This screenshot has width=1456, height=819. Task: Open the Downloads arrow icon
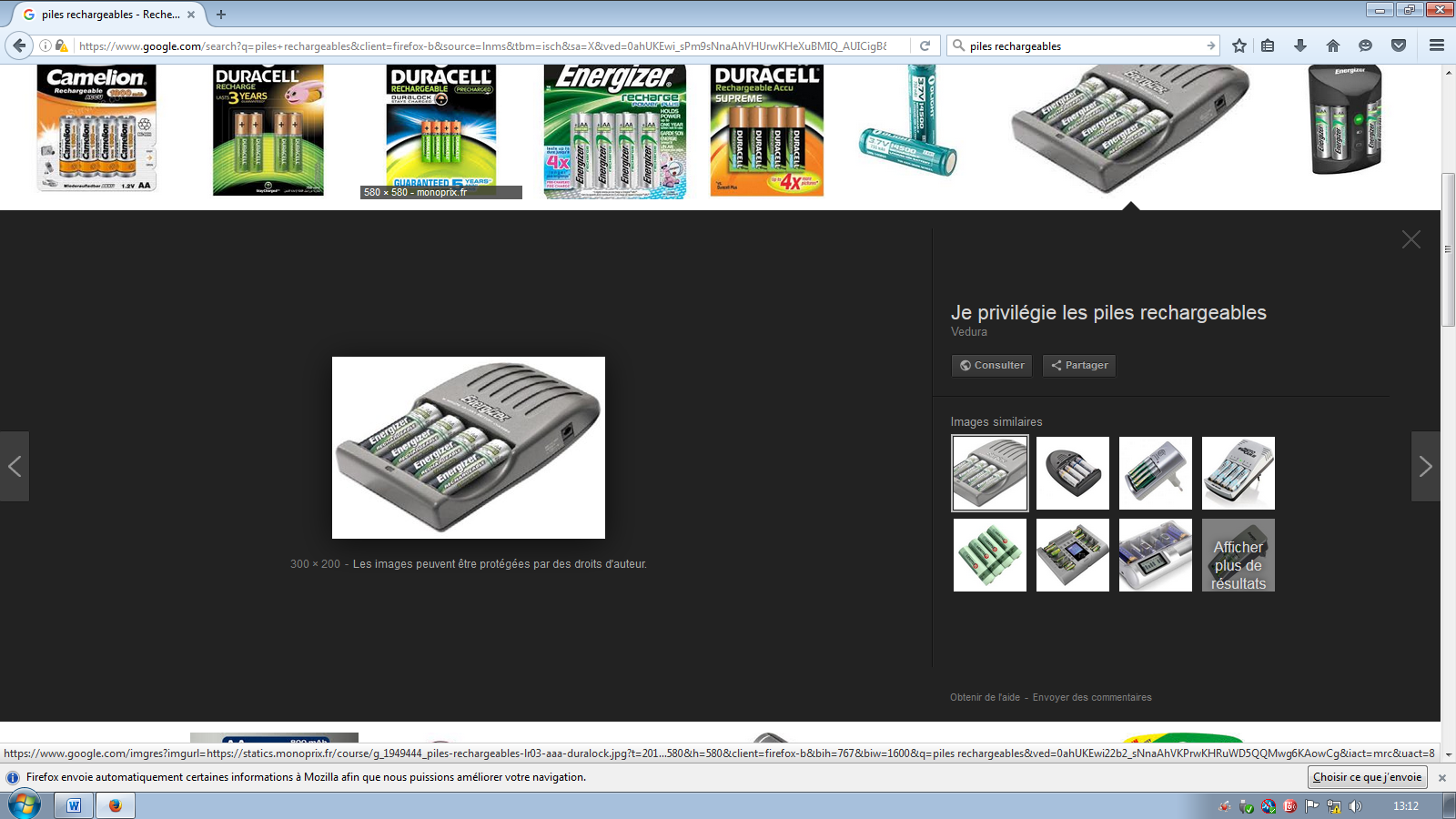tap(1300, 45)
